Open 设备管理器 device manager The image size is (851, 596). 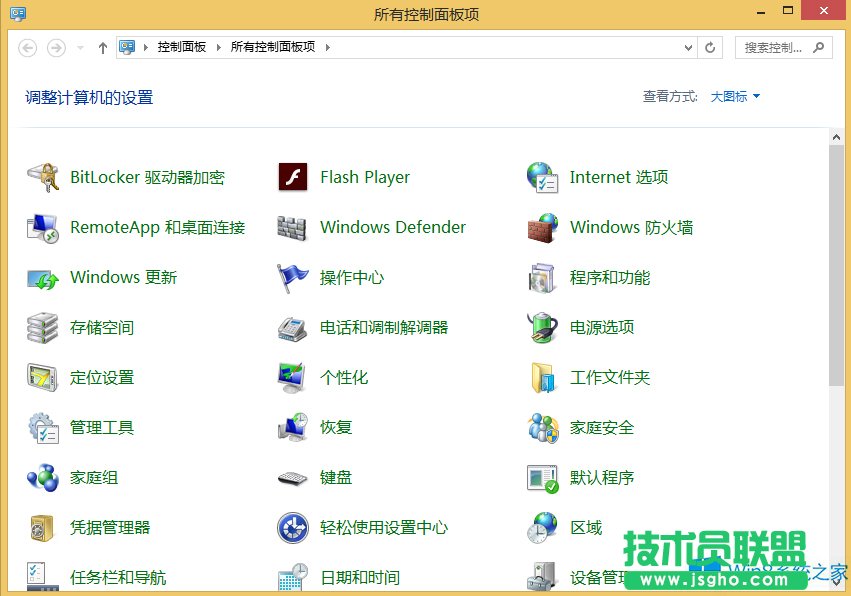click(600, 577)
